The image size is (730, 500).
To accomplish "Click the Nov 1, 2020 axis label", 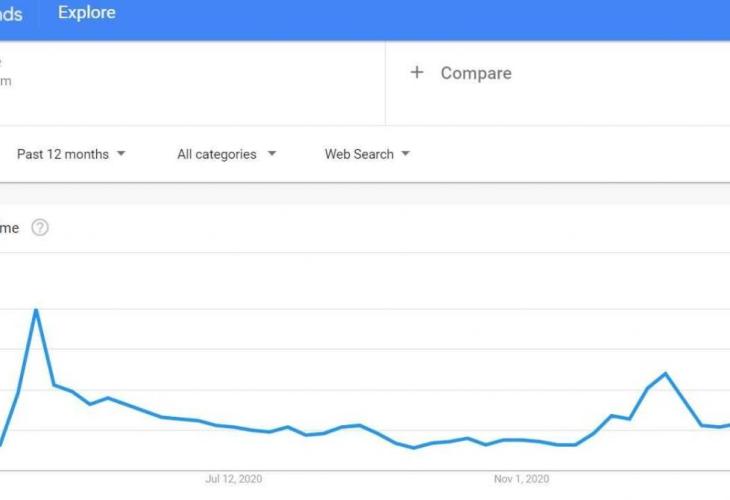I will [x=521, y=479].
